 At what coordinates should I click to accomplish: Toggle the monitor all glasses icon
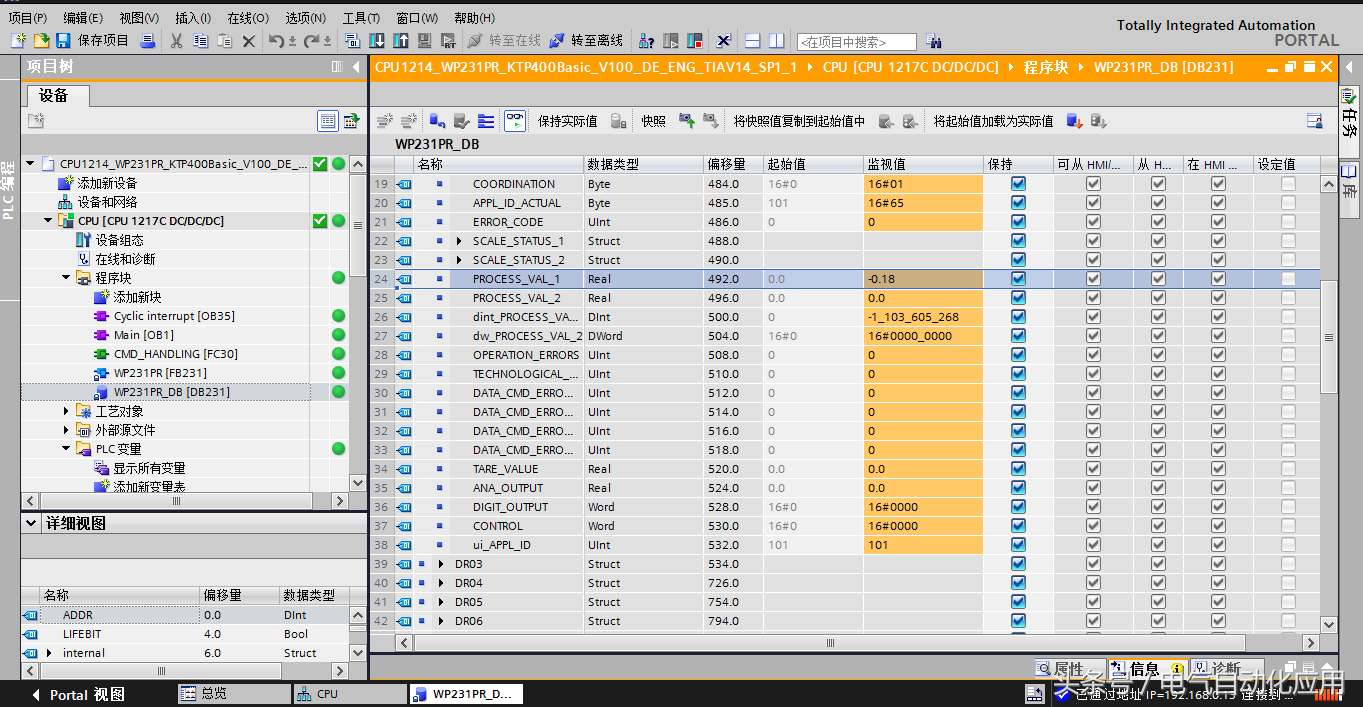[x=514, y=121]
